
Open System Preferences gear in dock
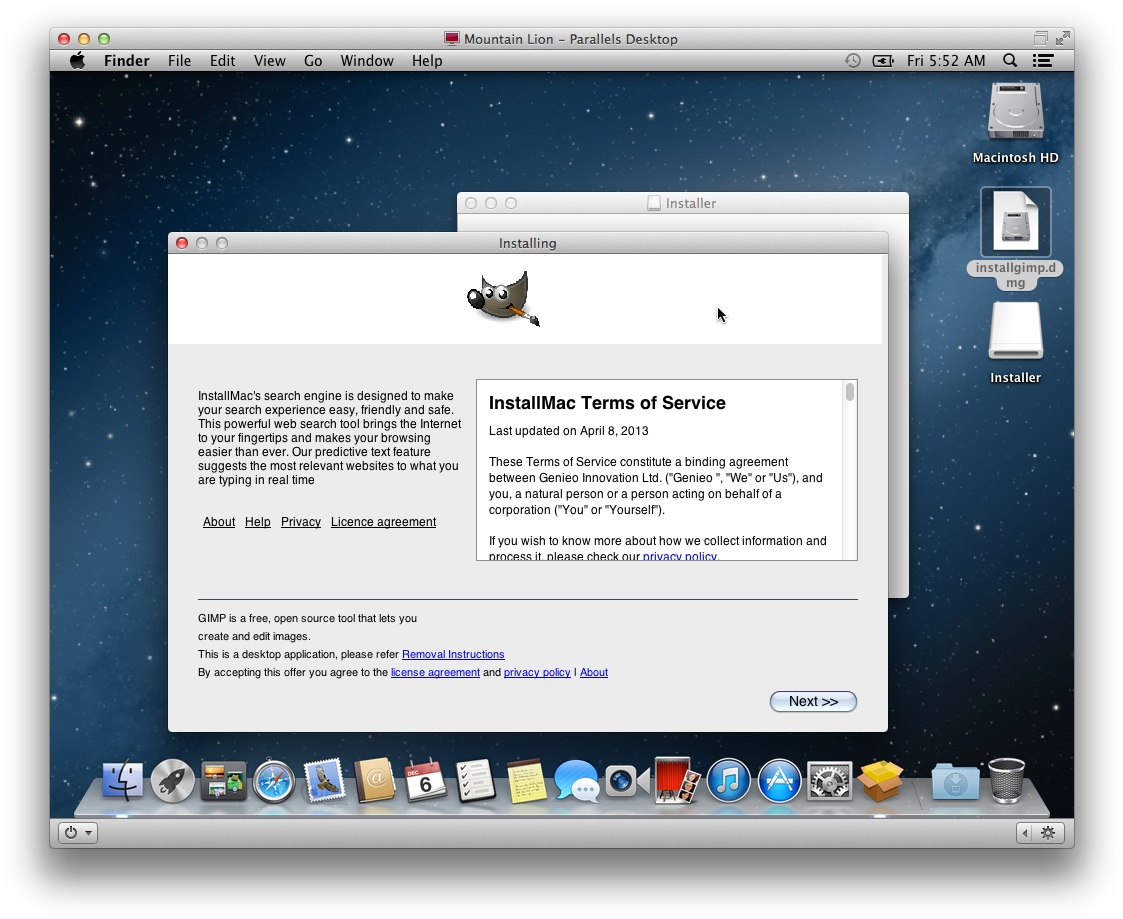click(x=829, y=780)
